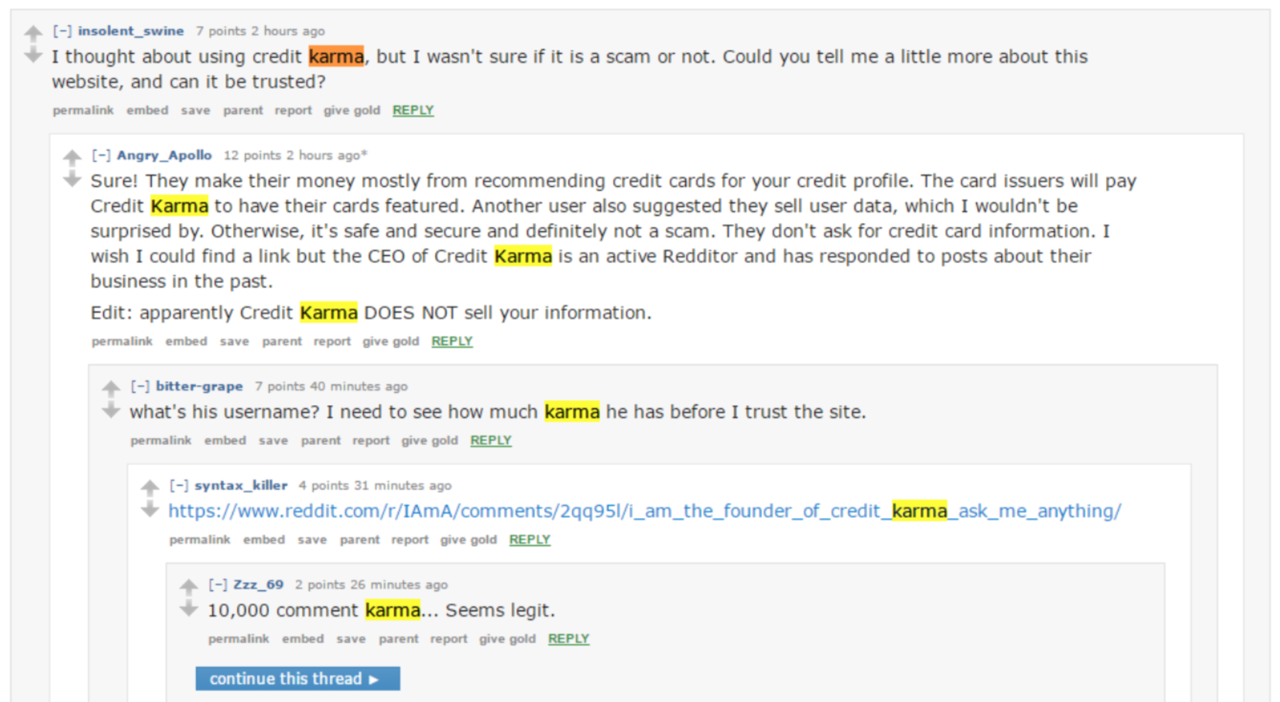Open the Credit Karma founder AMA link
Viewport: 1280px width, 702px height.
pyautogui.click(x=645, y=511)
